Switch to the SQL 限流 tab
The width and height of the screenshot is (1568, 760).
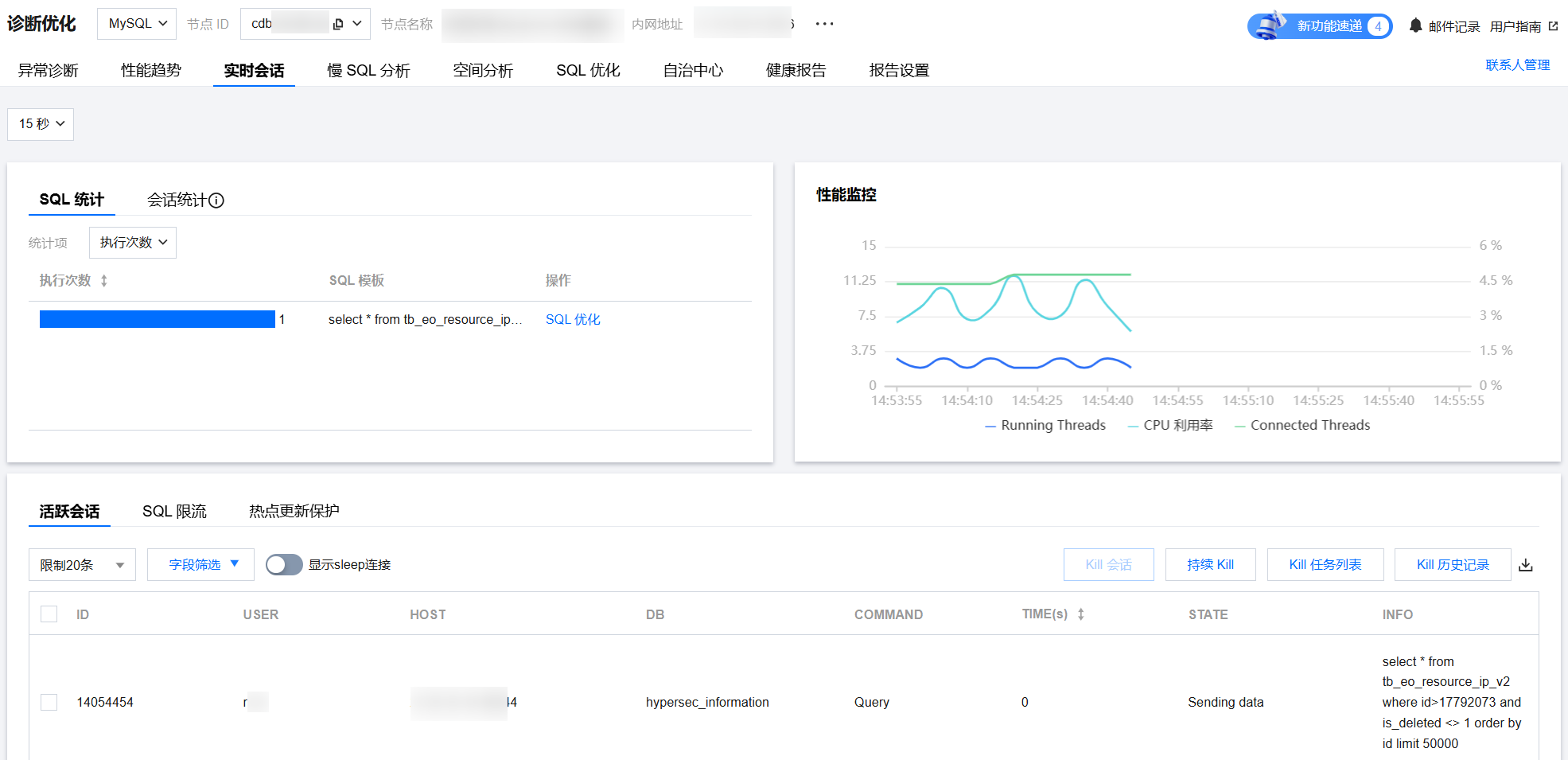pyautogui.click(x=174, y=511)
